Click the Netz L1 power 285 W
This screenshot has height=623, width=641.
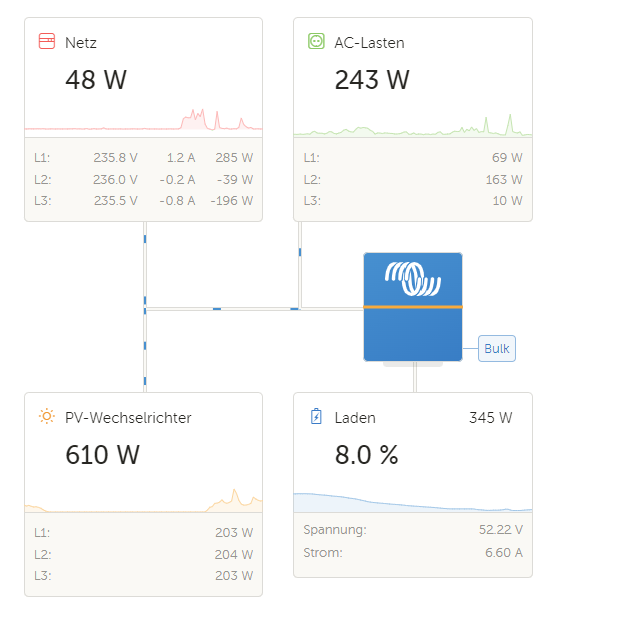click(x=234, y=158)
